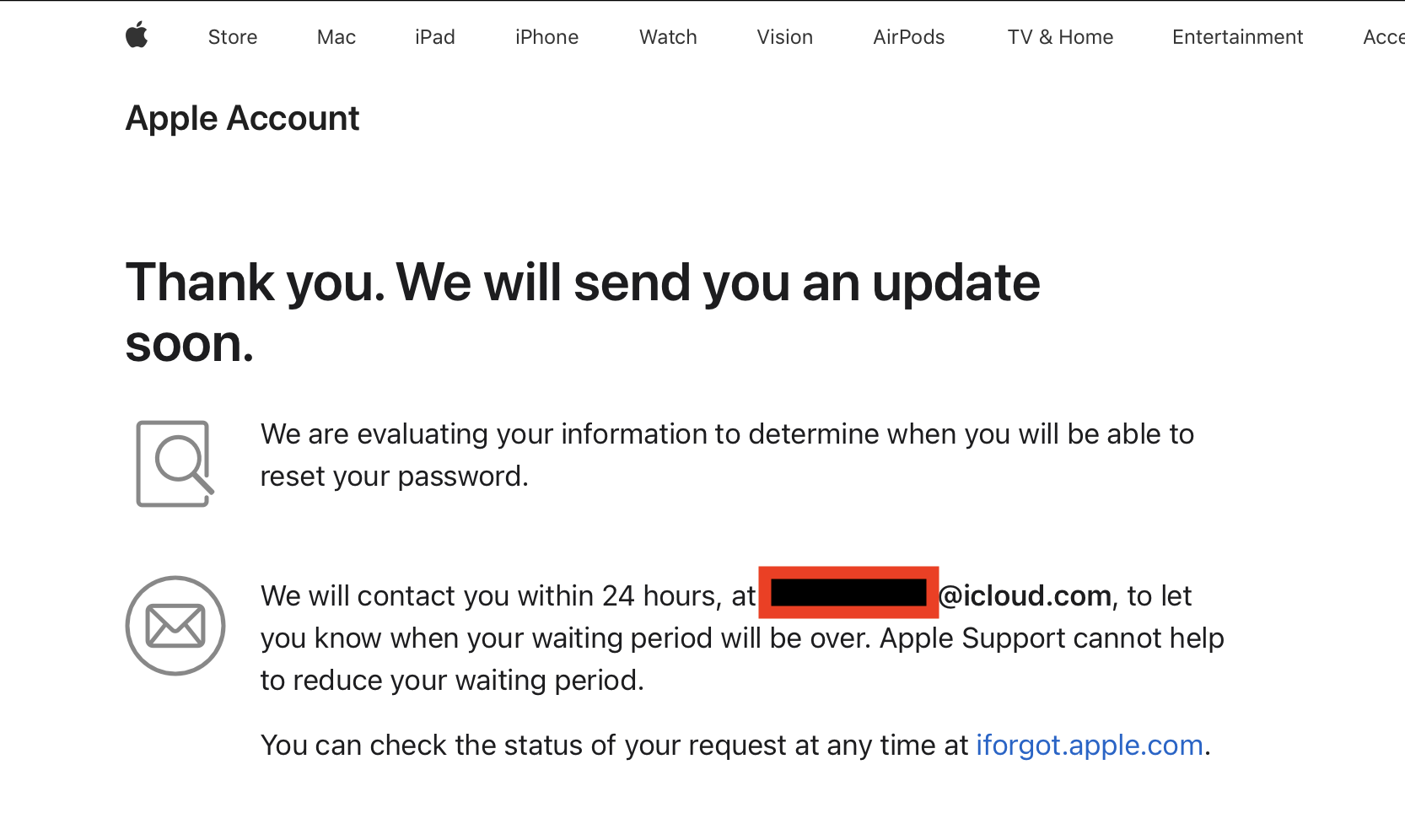Click the @icloud.com bold text
The height and width of the screenshot is (840, 1405).
pyautogui.click(x=1025, y=596)
